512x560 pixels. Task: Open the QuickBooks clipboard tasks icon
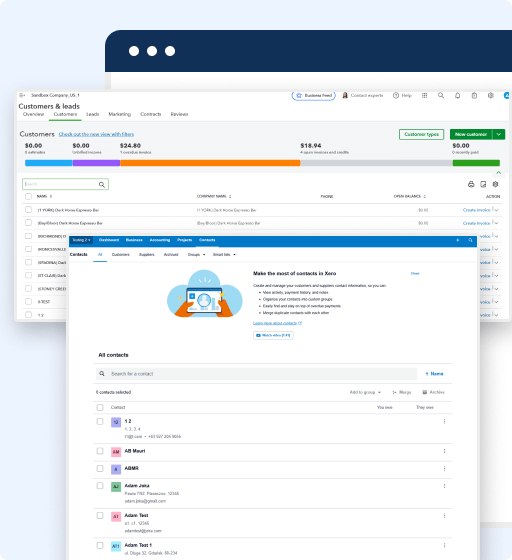tap(474, 95)
